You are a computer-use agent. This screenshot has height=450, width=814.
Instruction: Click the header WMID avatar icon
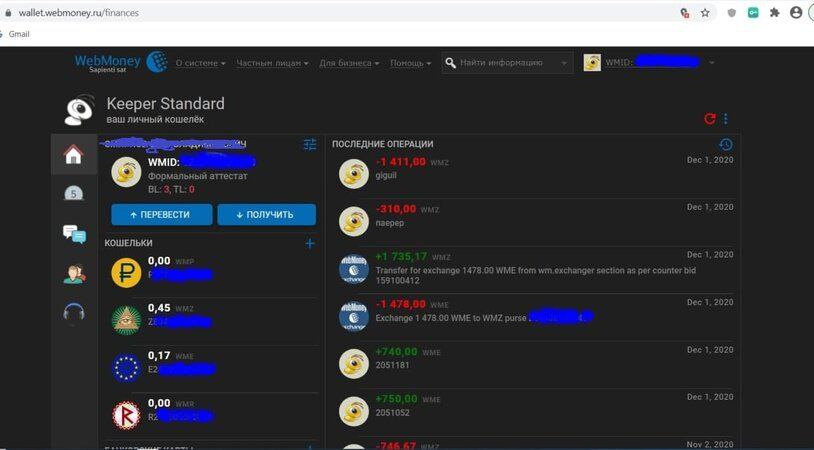pos(592,62)
